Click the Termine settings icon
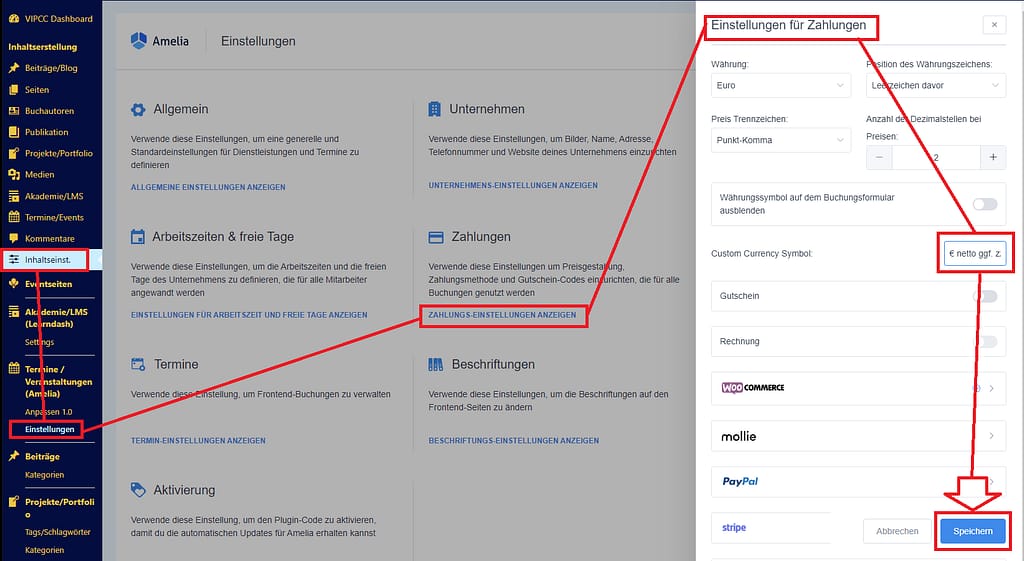This screenshot has width=1024, height=561. (138, 365)
